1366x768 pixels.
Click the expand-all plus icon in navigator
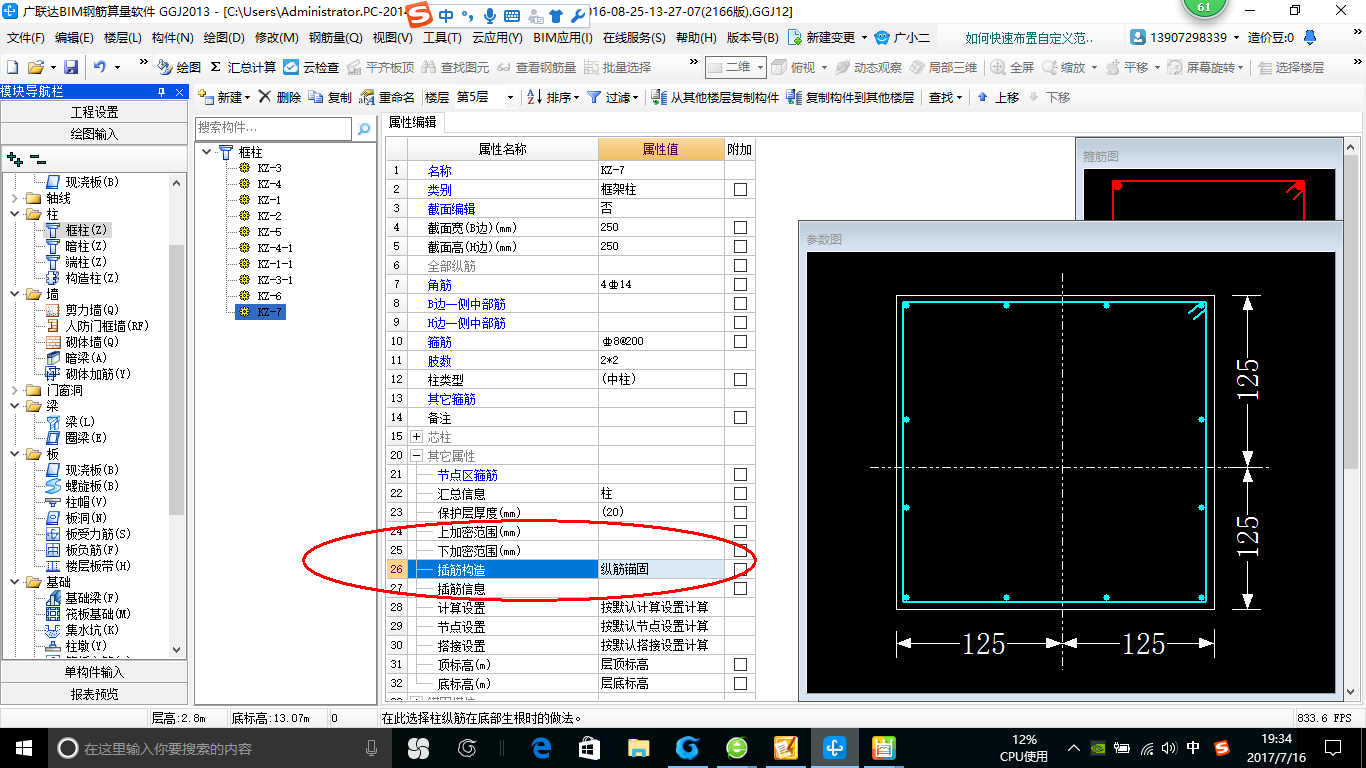(x=14, y=159)
